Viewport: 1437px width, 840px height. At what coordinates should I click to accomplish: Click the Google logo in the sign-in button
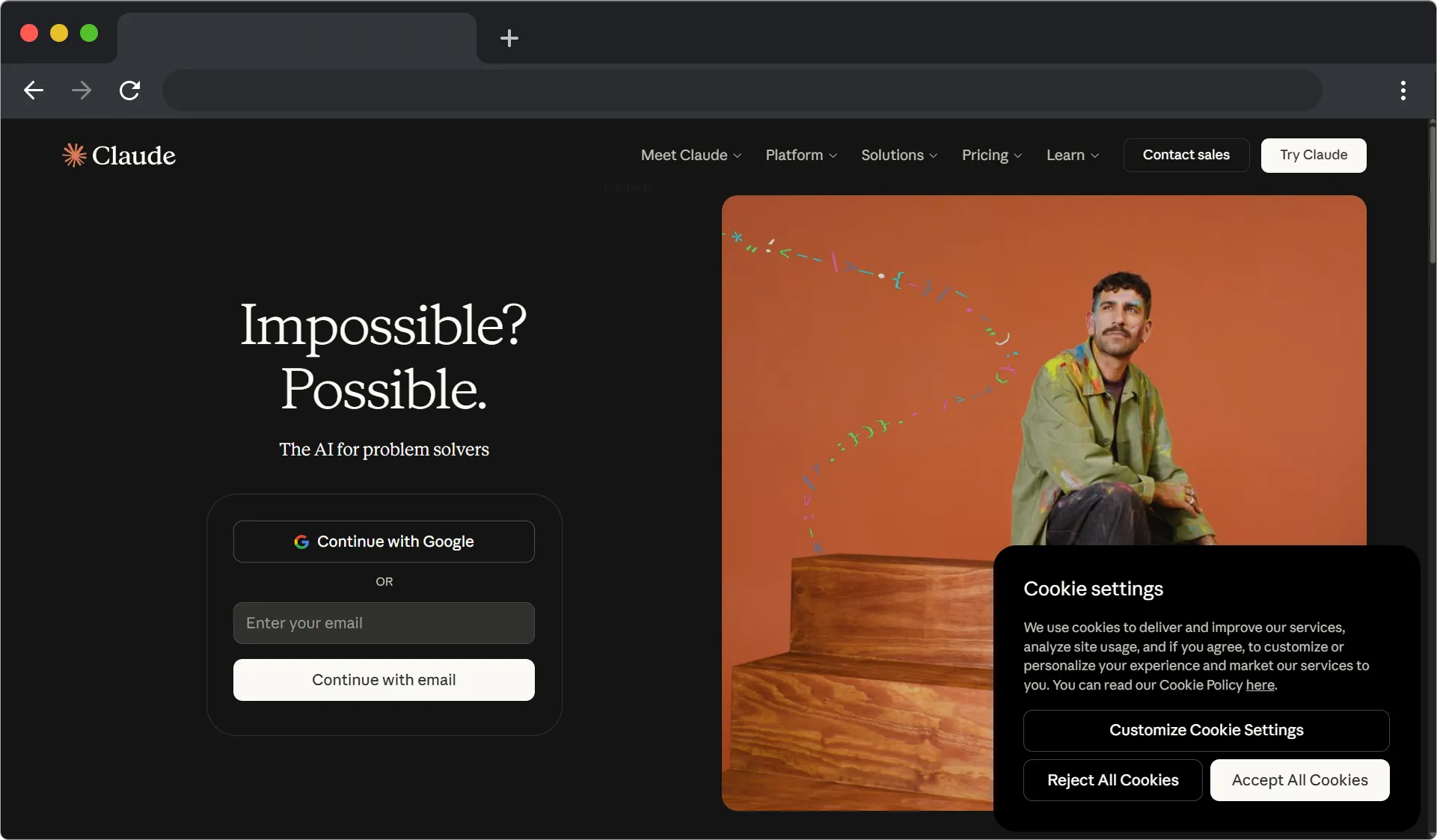[301, 542]
